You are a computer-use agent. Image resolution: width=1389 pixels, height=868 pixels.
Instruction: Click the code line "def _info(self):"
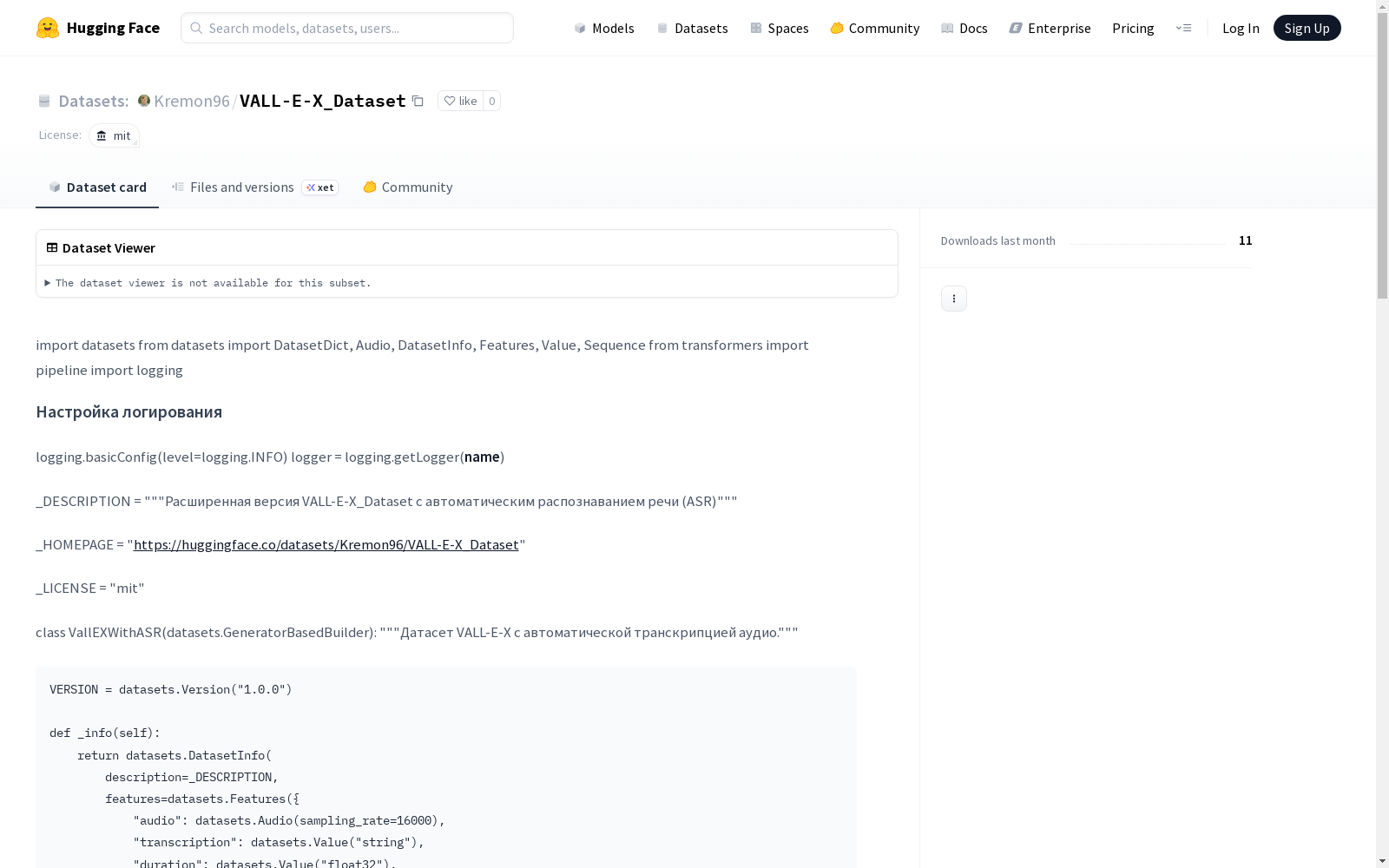tap(105, 733)
